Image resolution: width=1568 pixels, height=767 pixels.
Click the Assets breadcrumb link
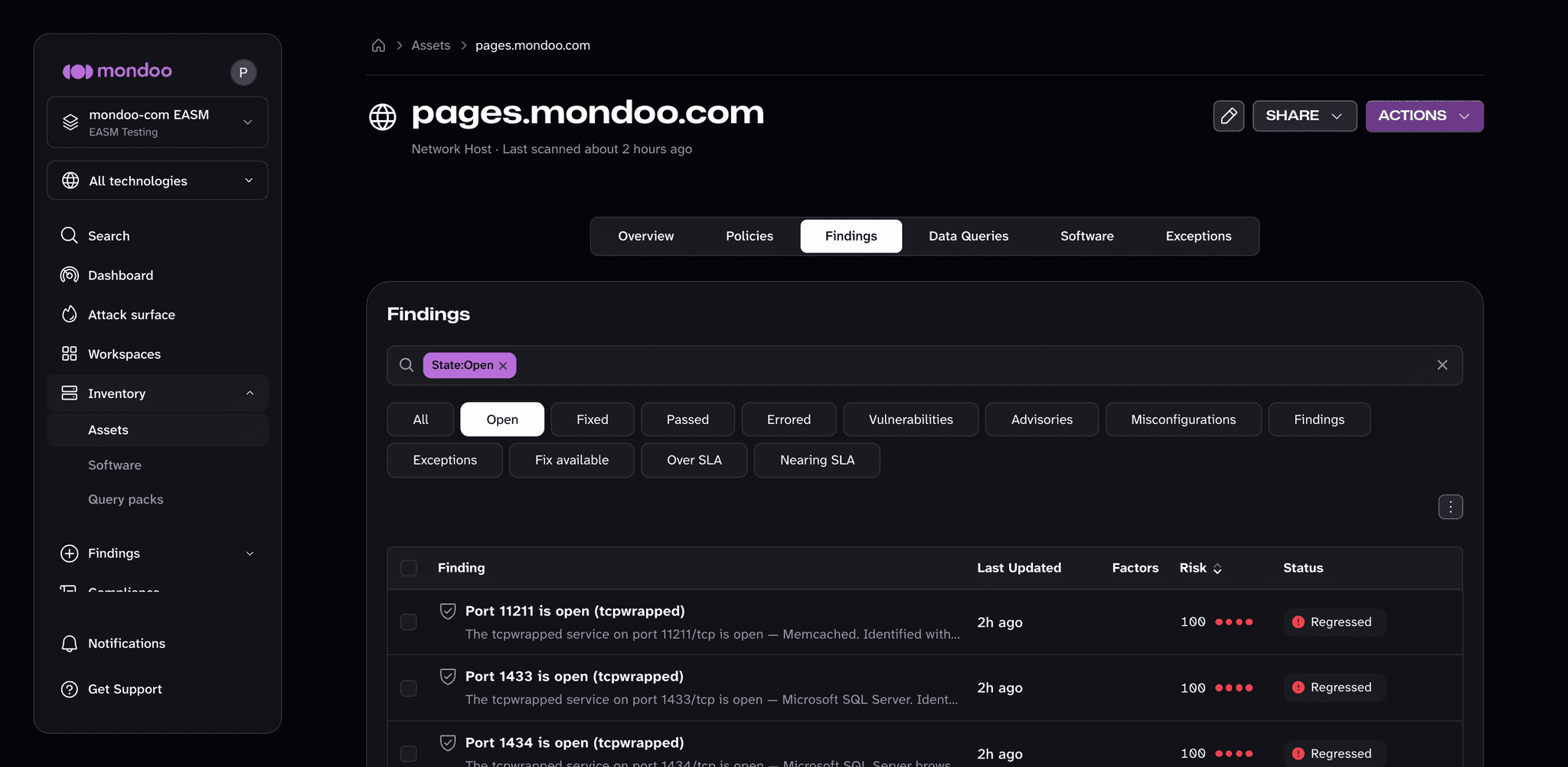click(x=431, y=45)
